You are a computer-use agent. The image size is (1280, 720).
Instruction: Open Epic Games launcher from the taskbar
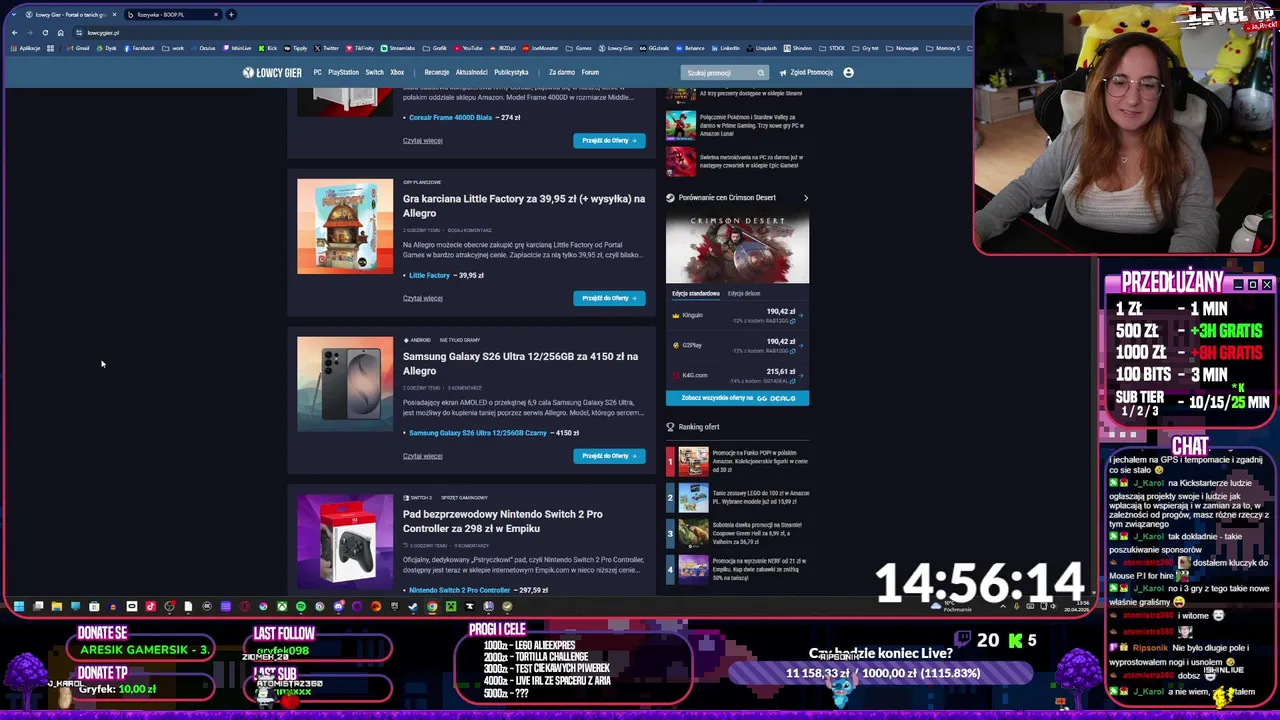pos(394,606)
